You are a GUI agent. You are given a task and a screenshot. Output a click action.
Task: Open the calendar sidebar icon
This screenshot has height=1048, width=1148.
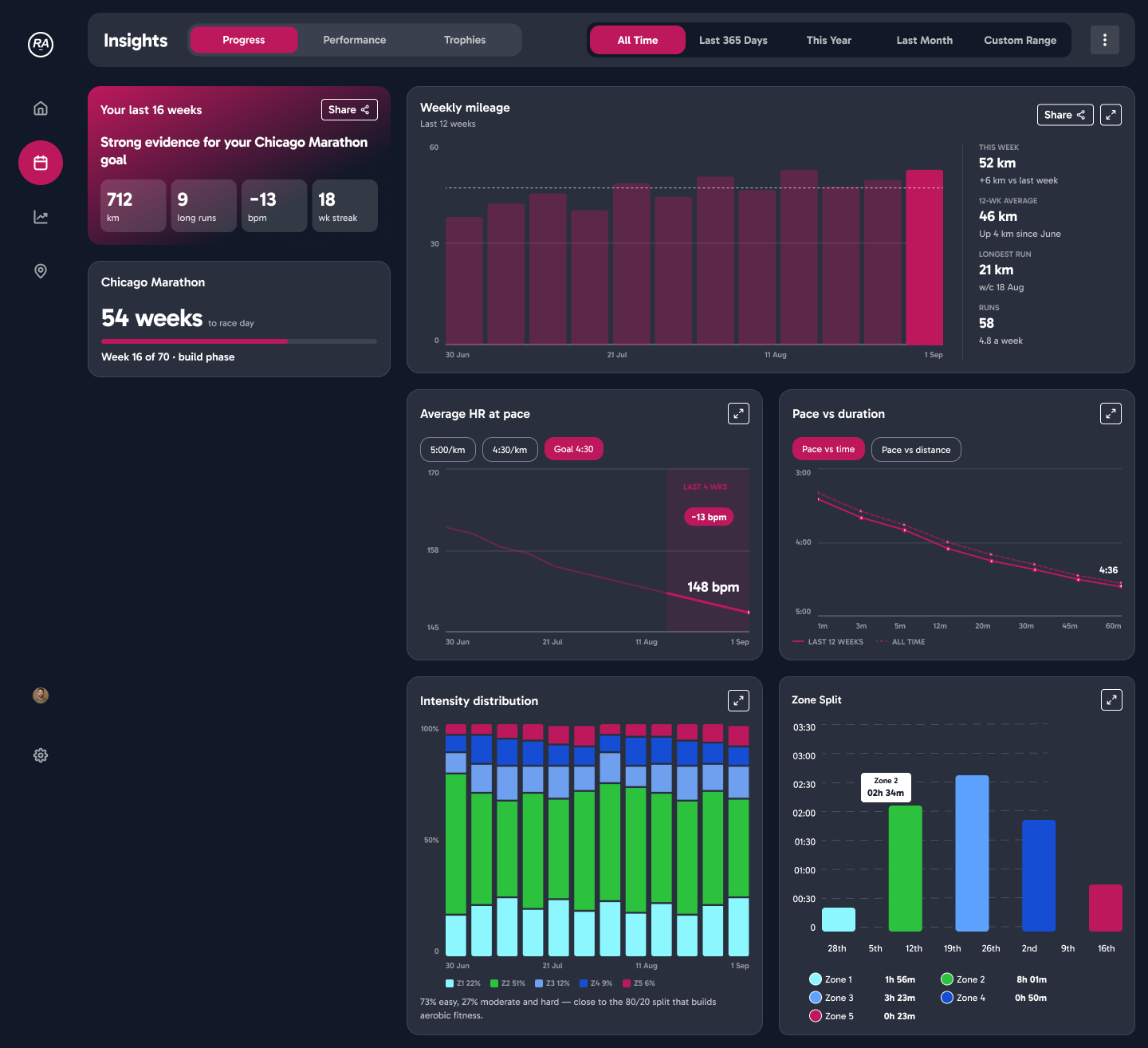point(41,163)
